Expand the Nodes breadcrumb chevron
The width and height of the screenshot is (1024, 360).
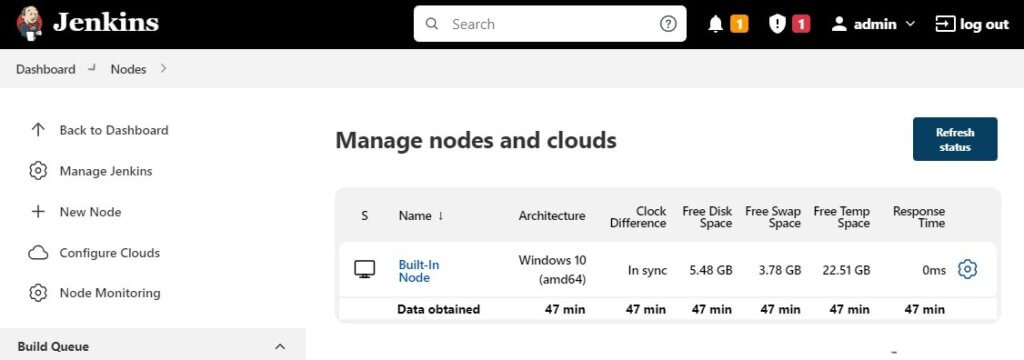point(163,68)
